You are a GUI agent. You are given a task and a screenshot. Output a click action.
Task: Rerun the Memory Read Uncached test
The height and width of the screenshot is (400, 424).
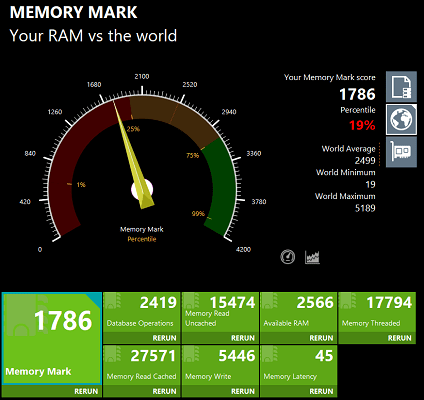[x=243, y=338]
